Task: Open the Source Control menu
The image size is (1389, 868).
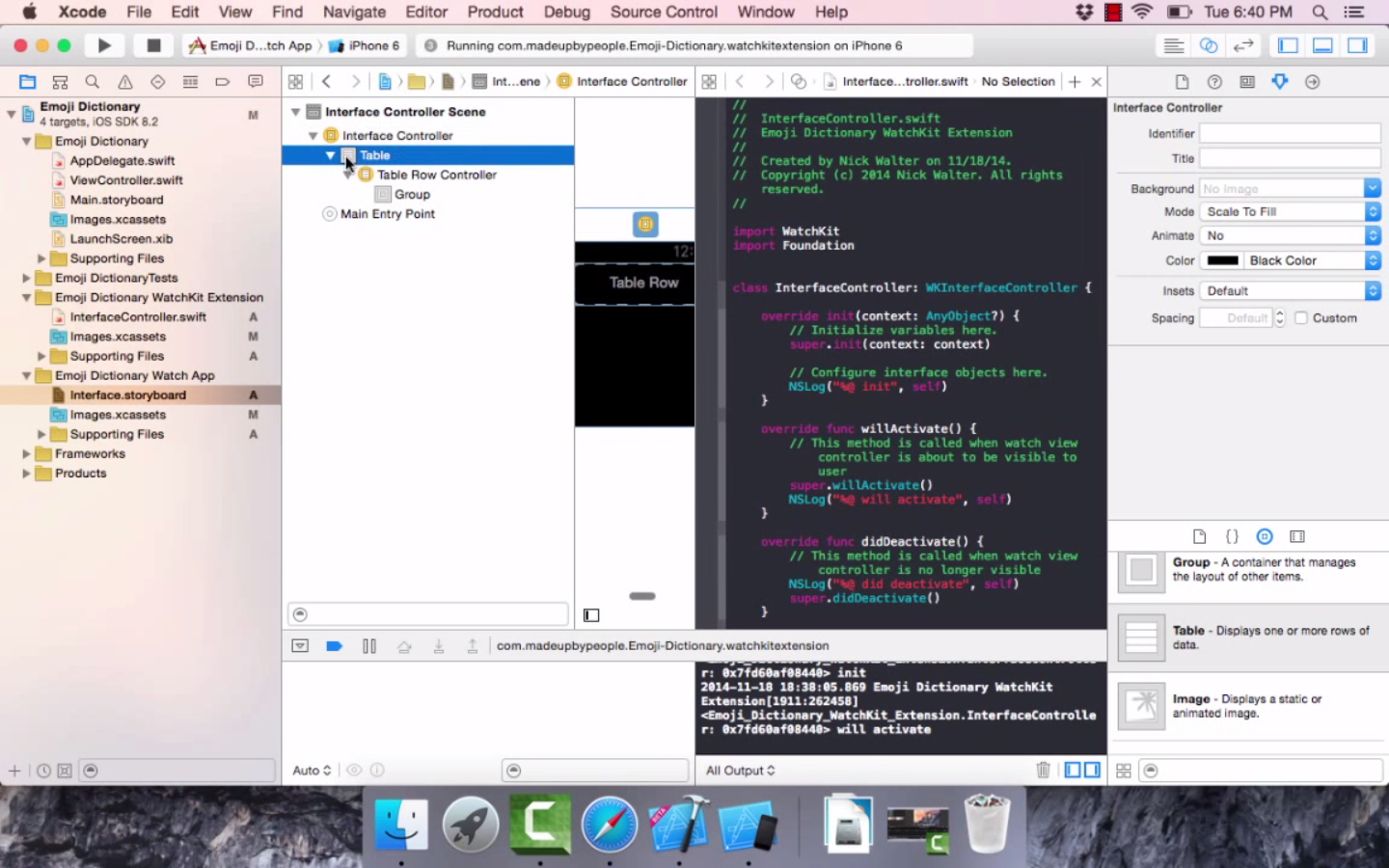Action: [x=664, y=13]
